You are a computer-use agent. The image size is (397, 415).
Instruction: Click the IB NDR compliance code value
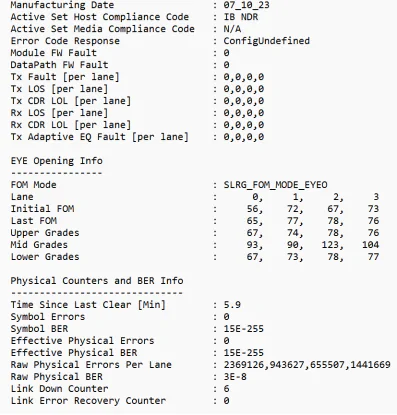(x=241, y=17)
